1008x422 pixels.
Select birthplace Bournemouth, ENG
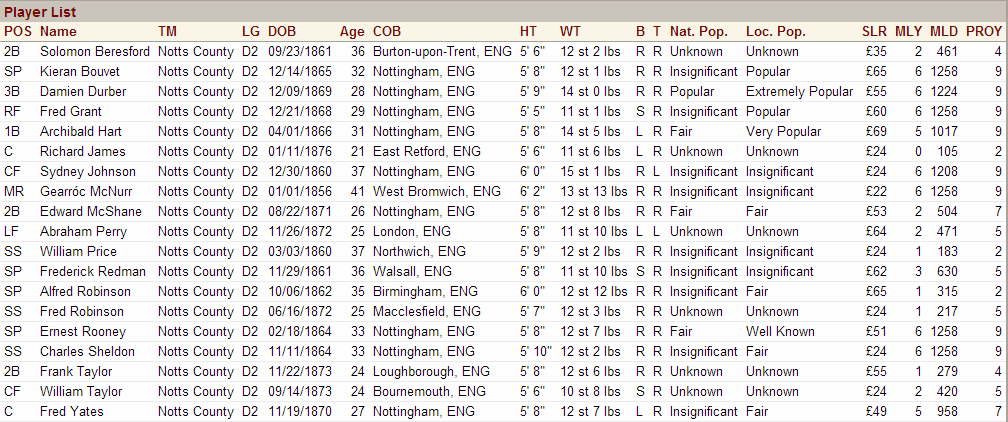[x=428, y=391]
